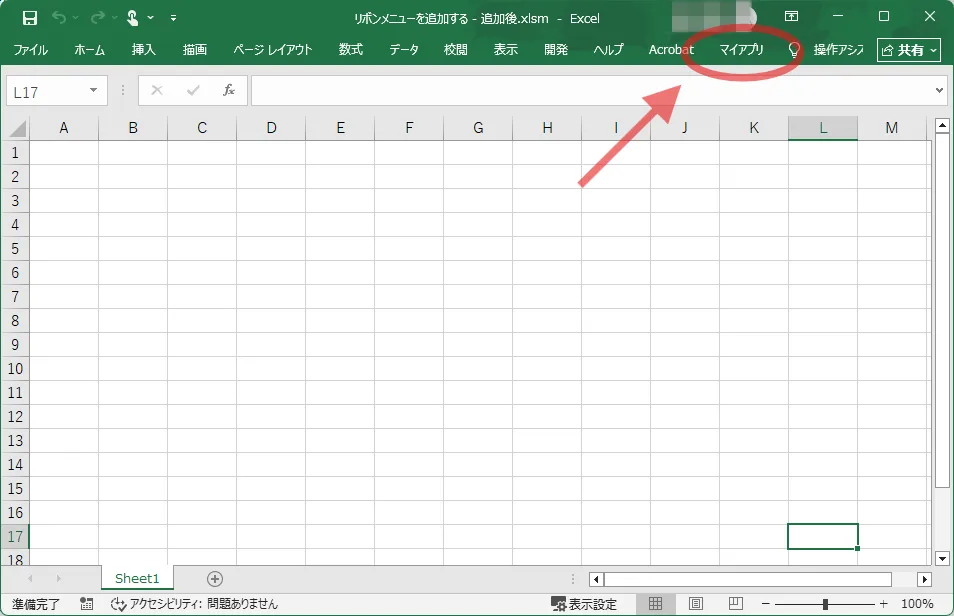Customize the Quick Access Toolbar via its dropdown
Image resolution: width=954 pixels, height=616 pixels.
click(x=173, y=18)
